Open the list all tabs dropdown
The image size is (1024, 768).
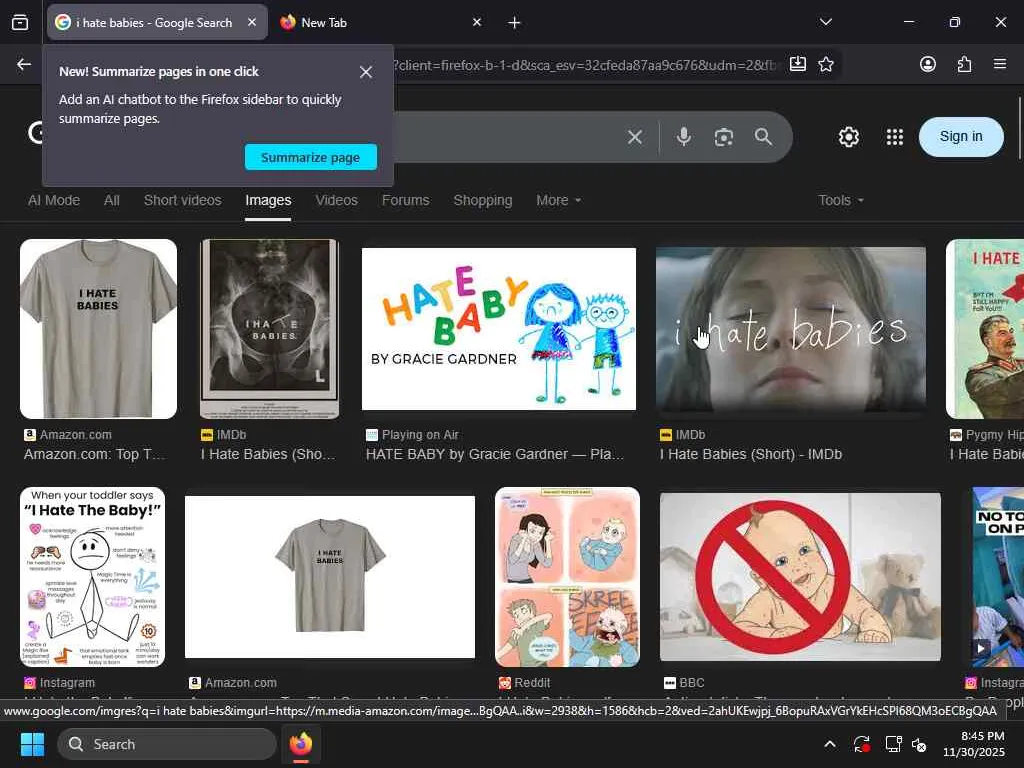click(x=825, y=22)
